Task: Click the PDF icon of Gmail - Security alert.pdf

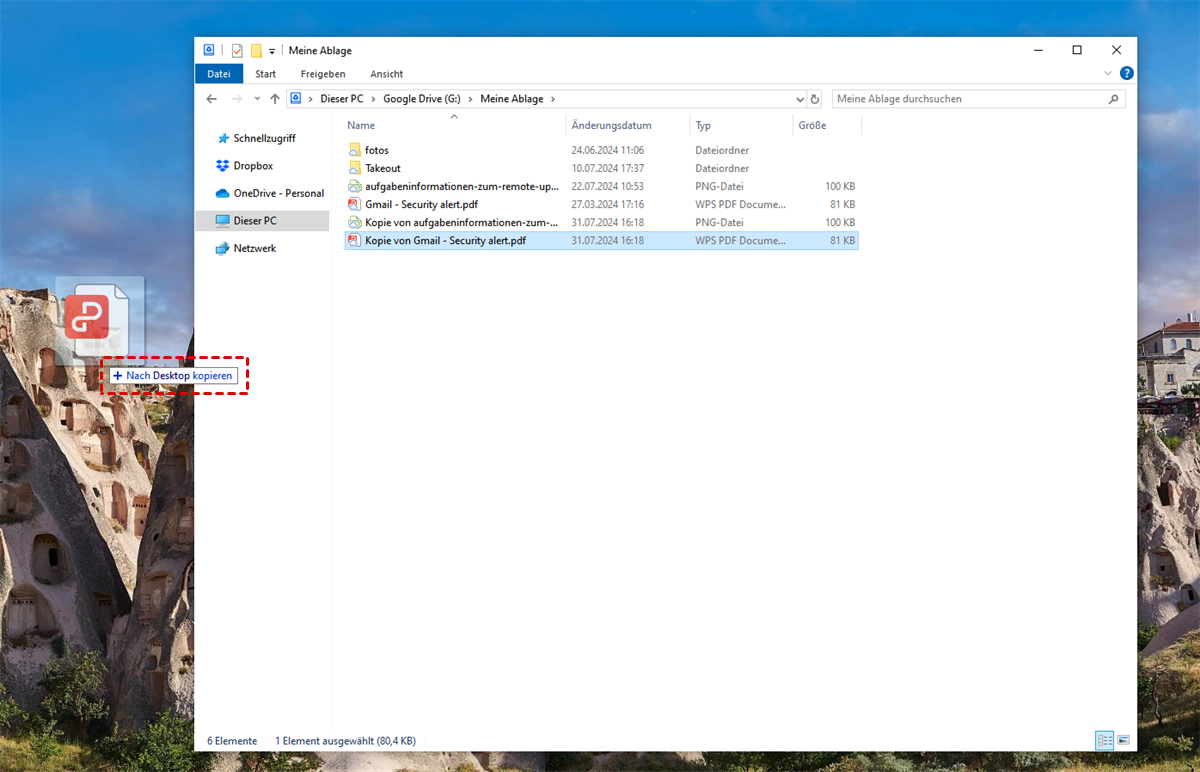Action: point(354,204)
